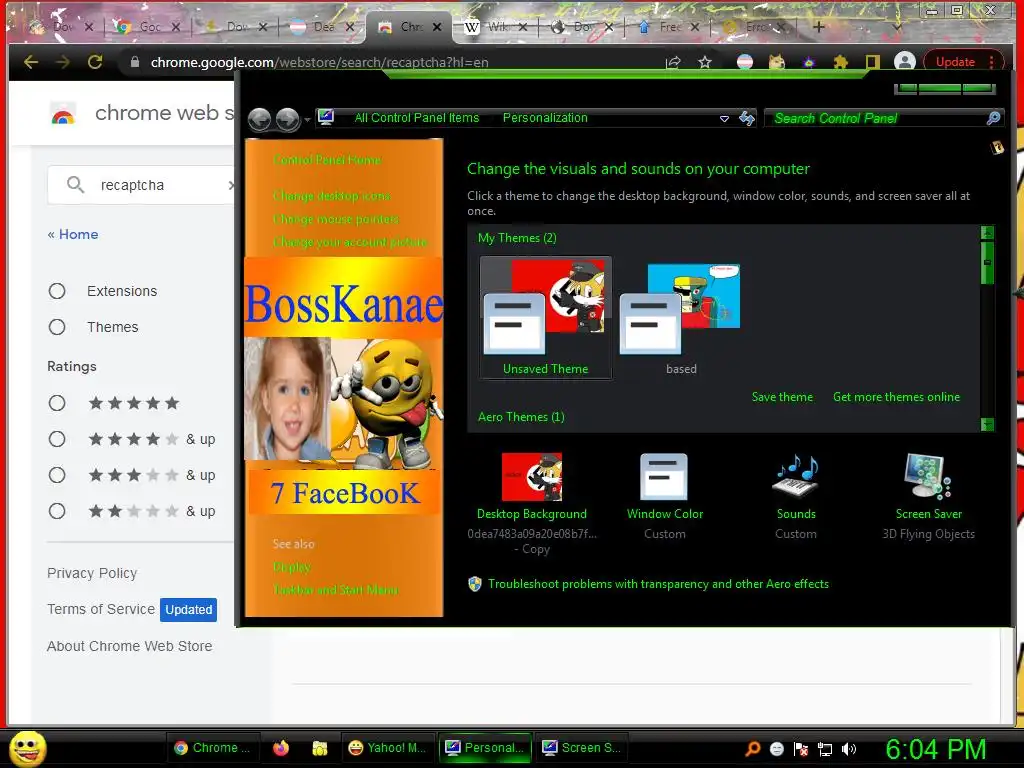Click the recaptcha search field in Web Store

[141, 185]
